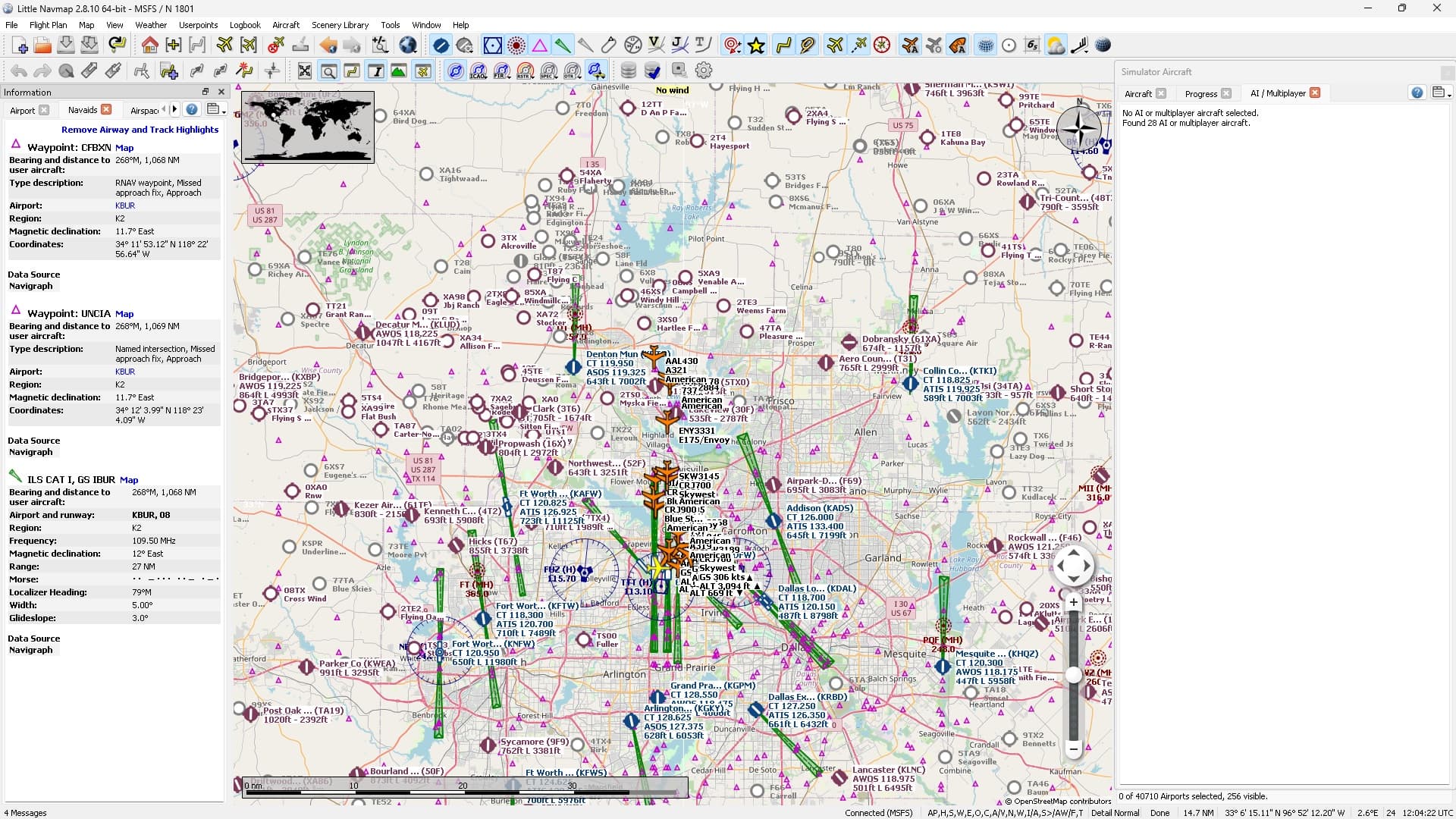The width and height of the screenshot is (1456, 819).
Task: Toggle airspaces display button
Action: click(455, 71)
